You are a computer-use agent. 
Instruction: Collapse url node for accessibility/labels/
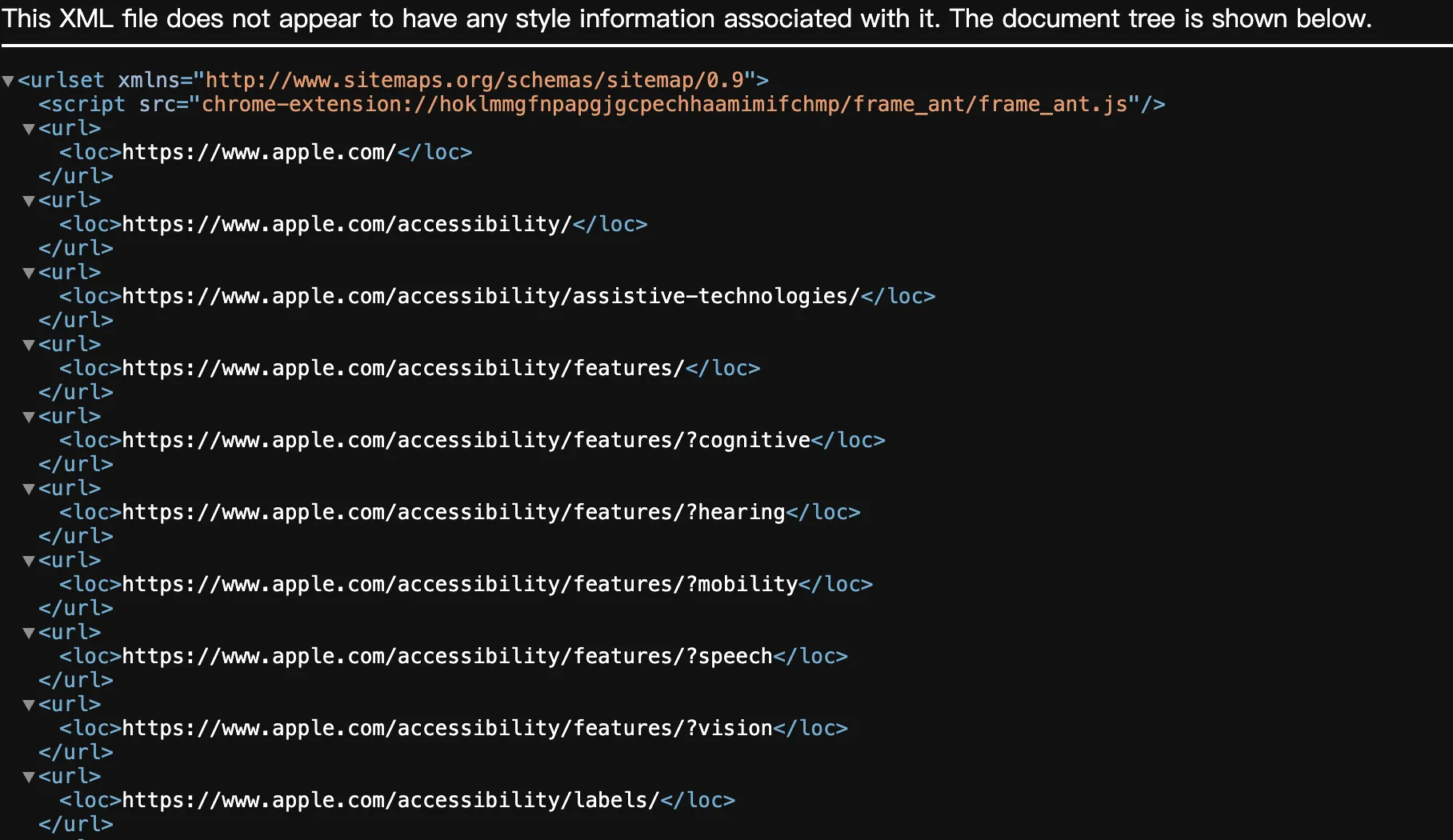coord(29,777)
